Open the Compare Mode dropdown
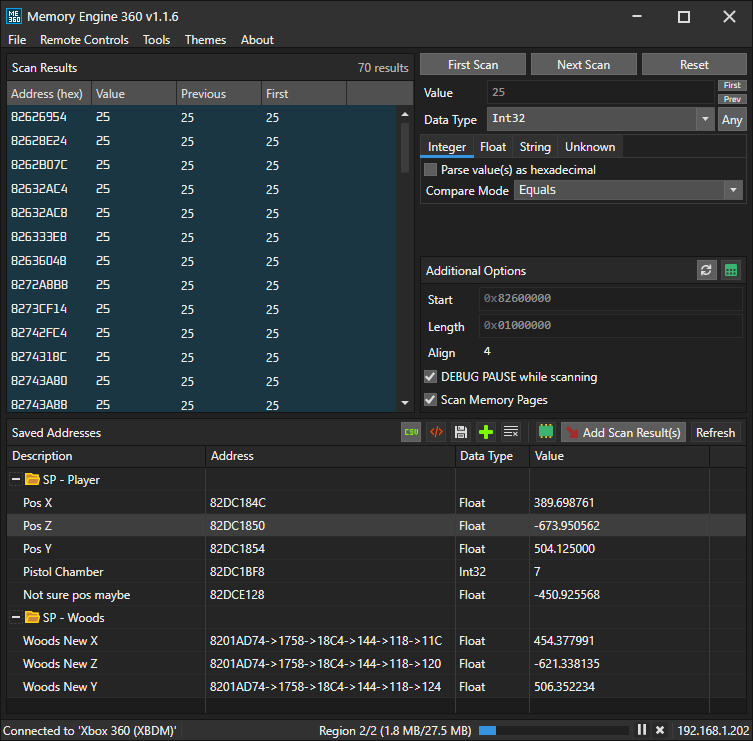Screen dimensions: 753x741 628,190
